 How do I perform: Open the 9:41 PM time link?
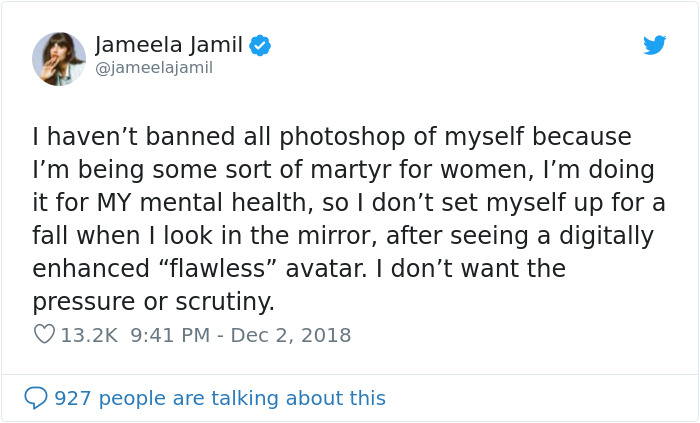169,335
